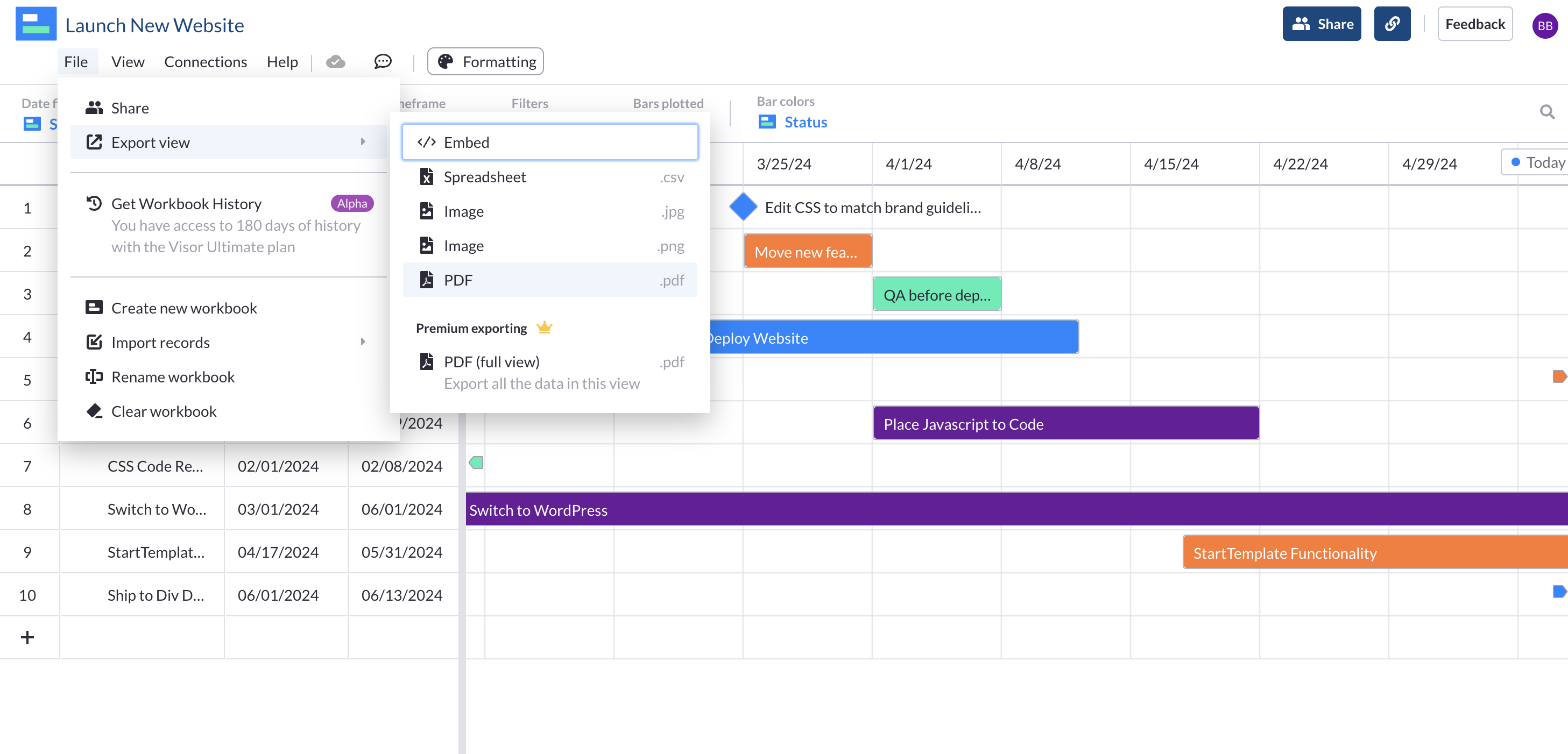This screenshot has width=1568, height=754.
Task: Expand the Export view submenu arrow
Action: [x=363, y=142]
